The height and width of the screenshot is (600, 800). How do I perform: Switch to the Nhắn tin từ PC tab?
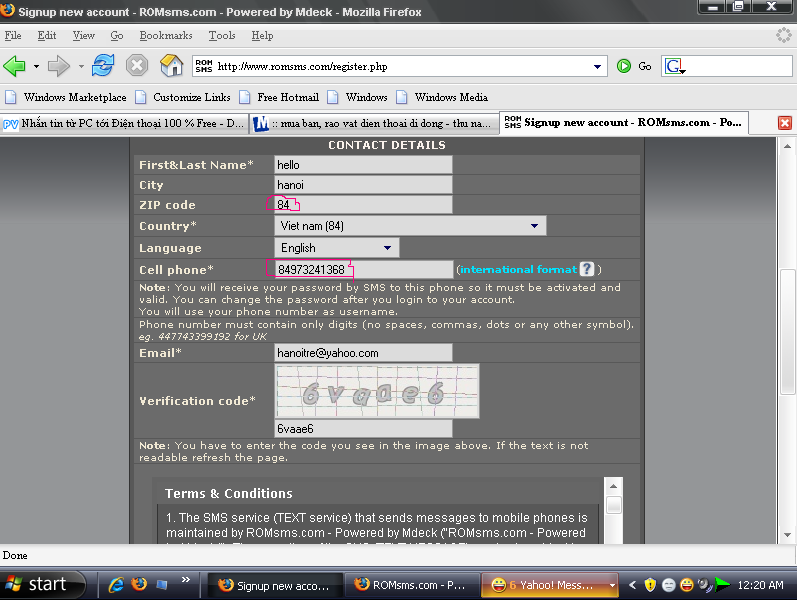point(124,123)
